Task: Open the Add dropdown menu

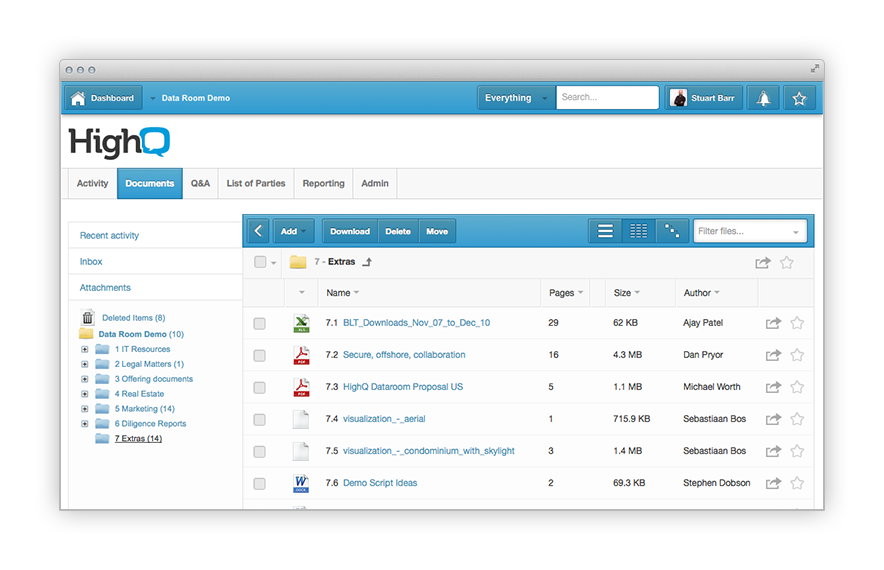Action: pos(293,231)
